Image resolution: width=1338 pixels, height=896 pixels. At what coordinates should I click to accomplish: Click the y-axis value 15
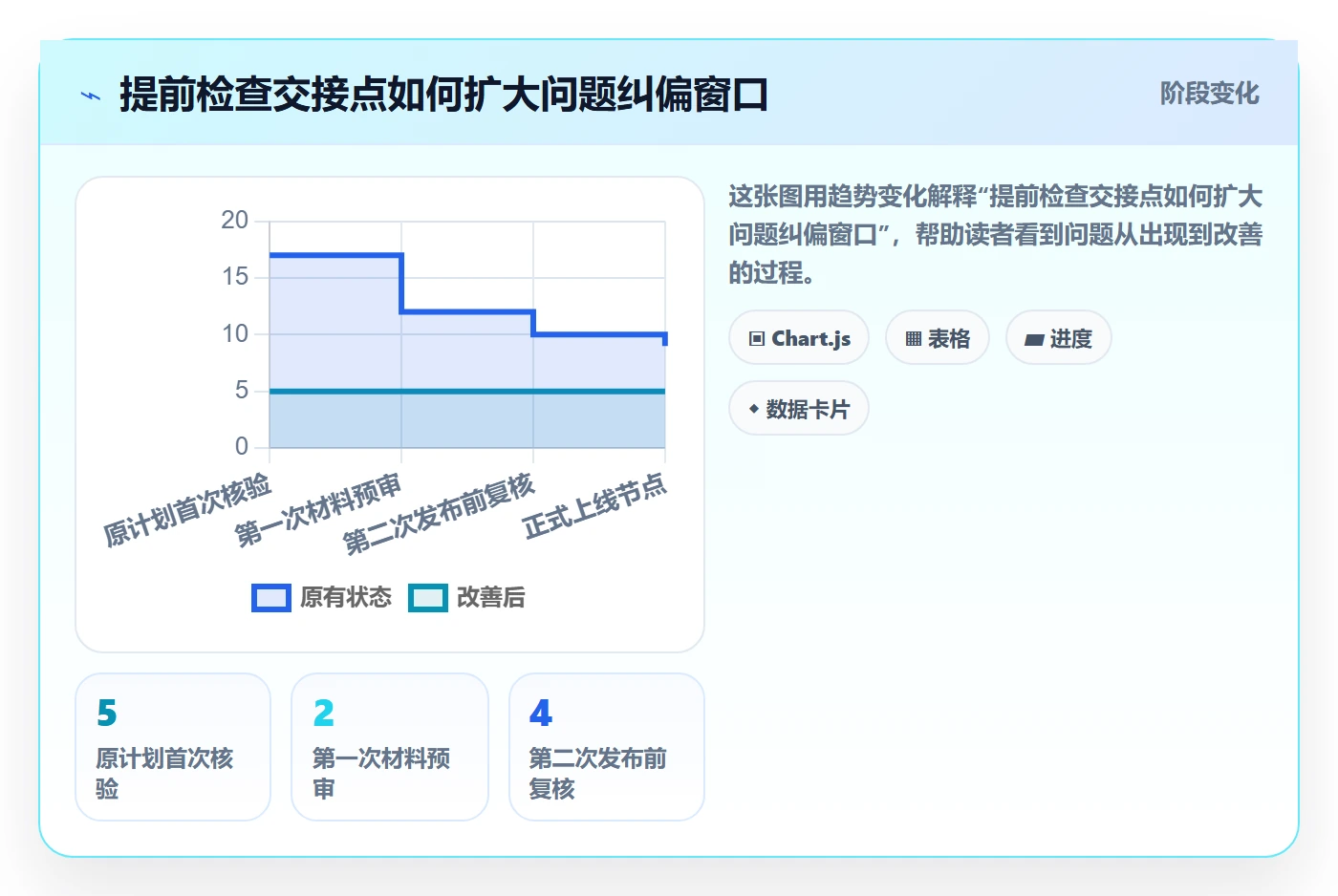coord(235,277)
